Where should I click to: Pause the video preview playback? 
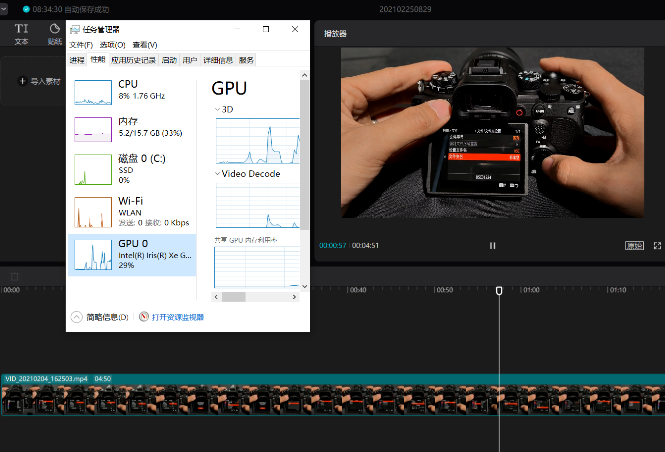(492, 245)
